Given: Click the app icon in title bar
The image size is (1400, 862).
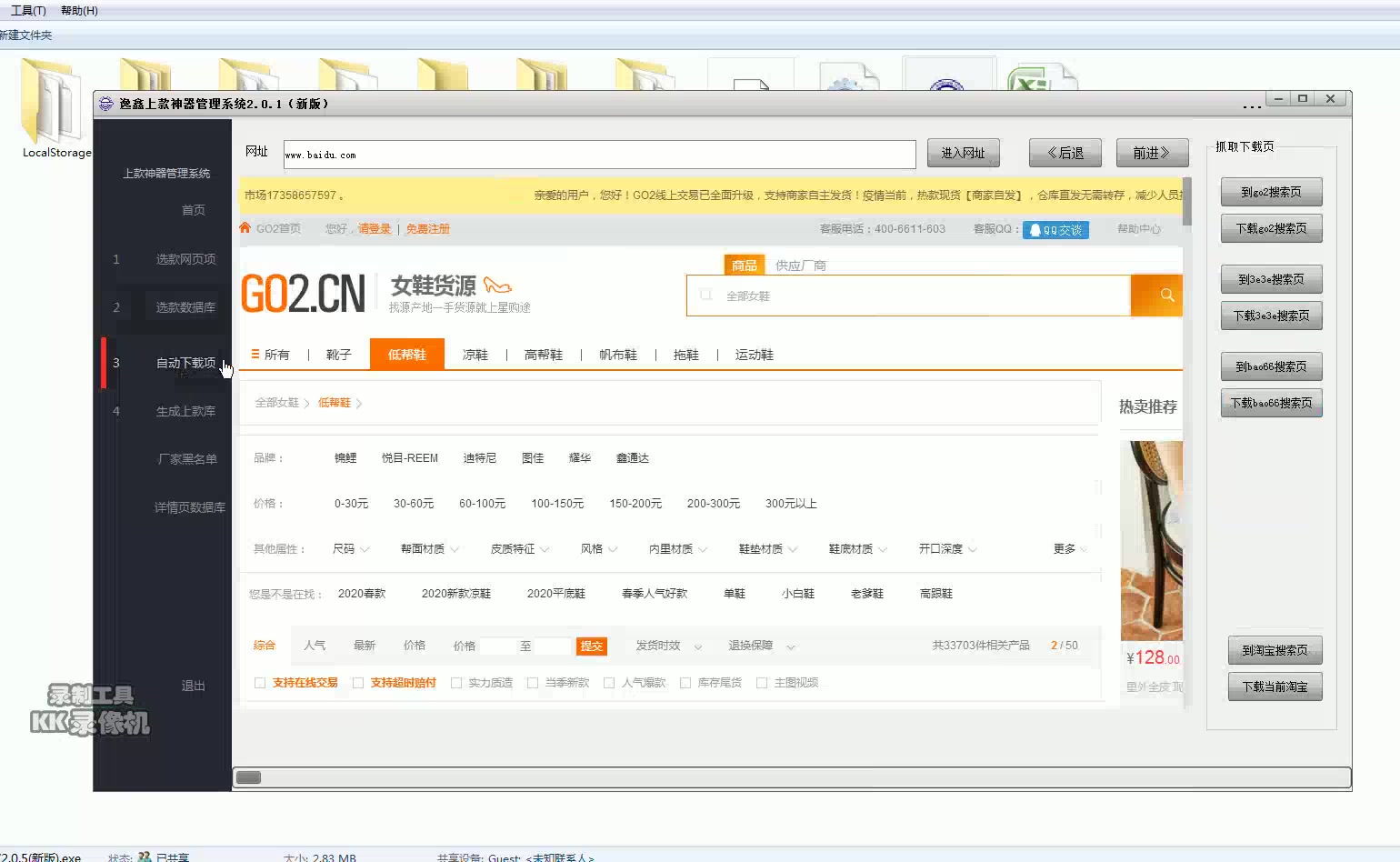Looking at the screenshot, I should pos(106,104).
